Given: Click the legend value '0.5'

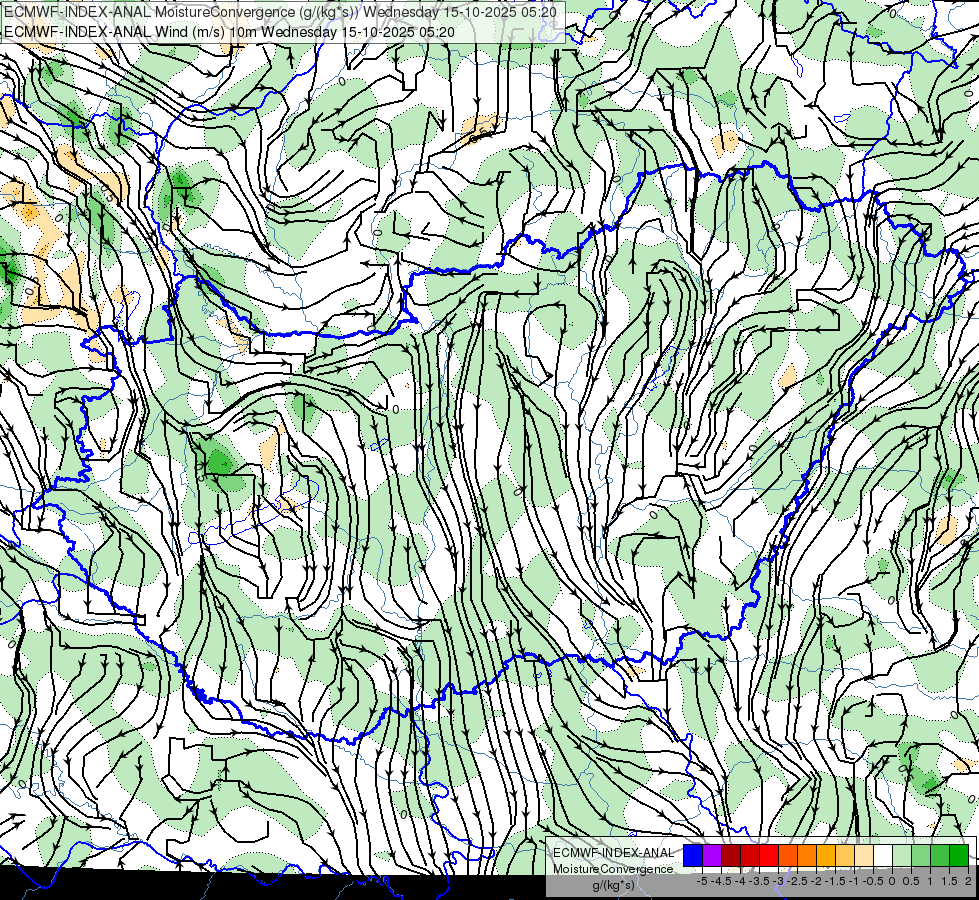Looking at the screenshot, I should 911,881.
